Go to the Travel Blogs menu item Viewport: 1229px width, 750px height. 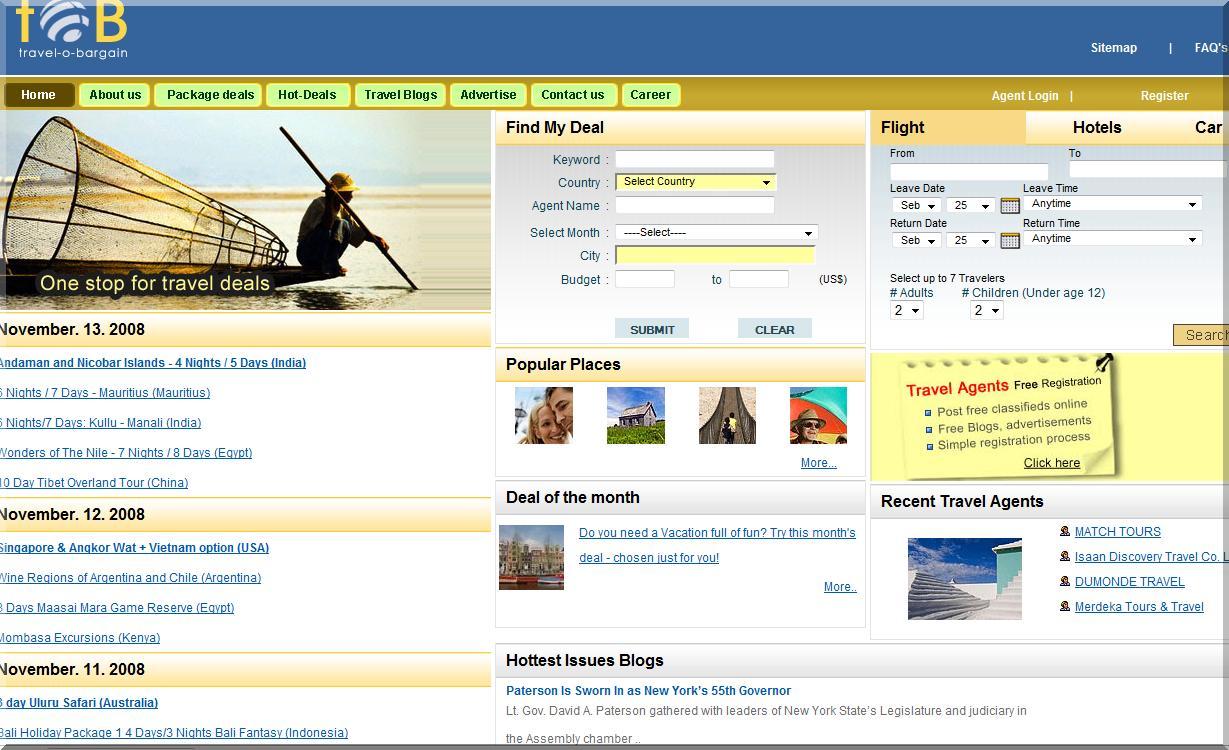coord(400,95)
